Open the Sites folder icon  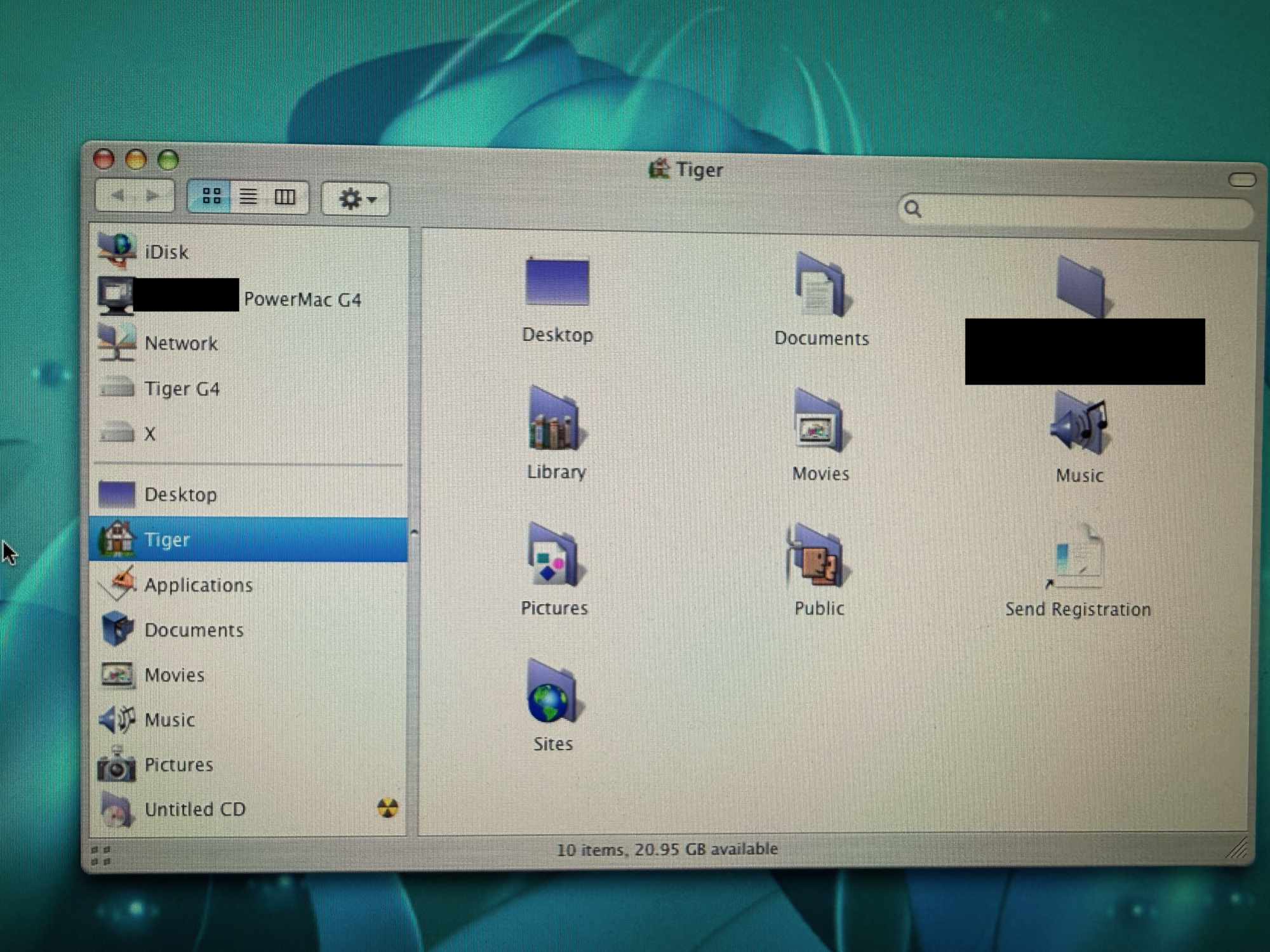tap(552, 693)
